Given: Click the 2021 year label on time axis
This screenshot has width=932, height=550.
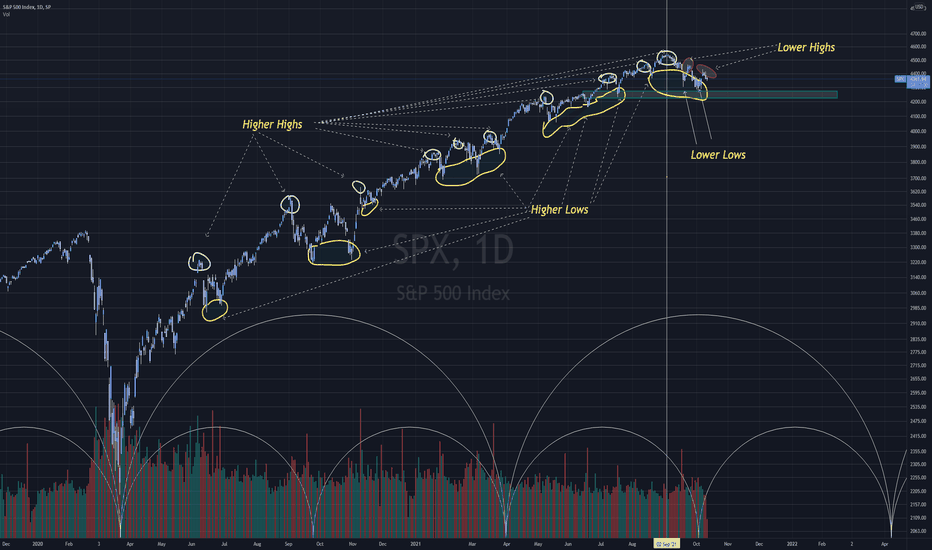Looking at the screenshot, I should point(415,543).
